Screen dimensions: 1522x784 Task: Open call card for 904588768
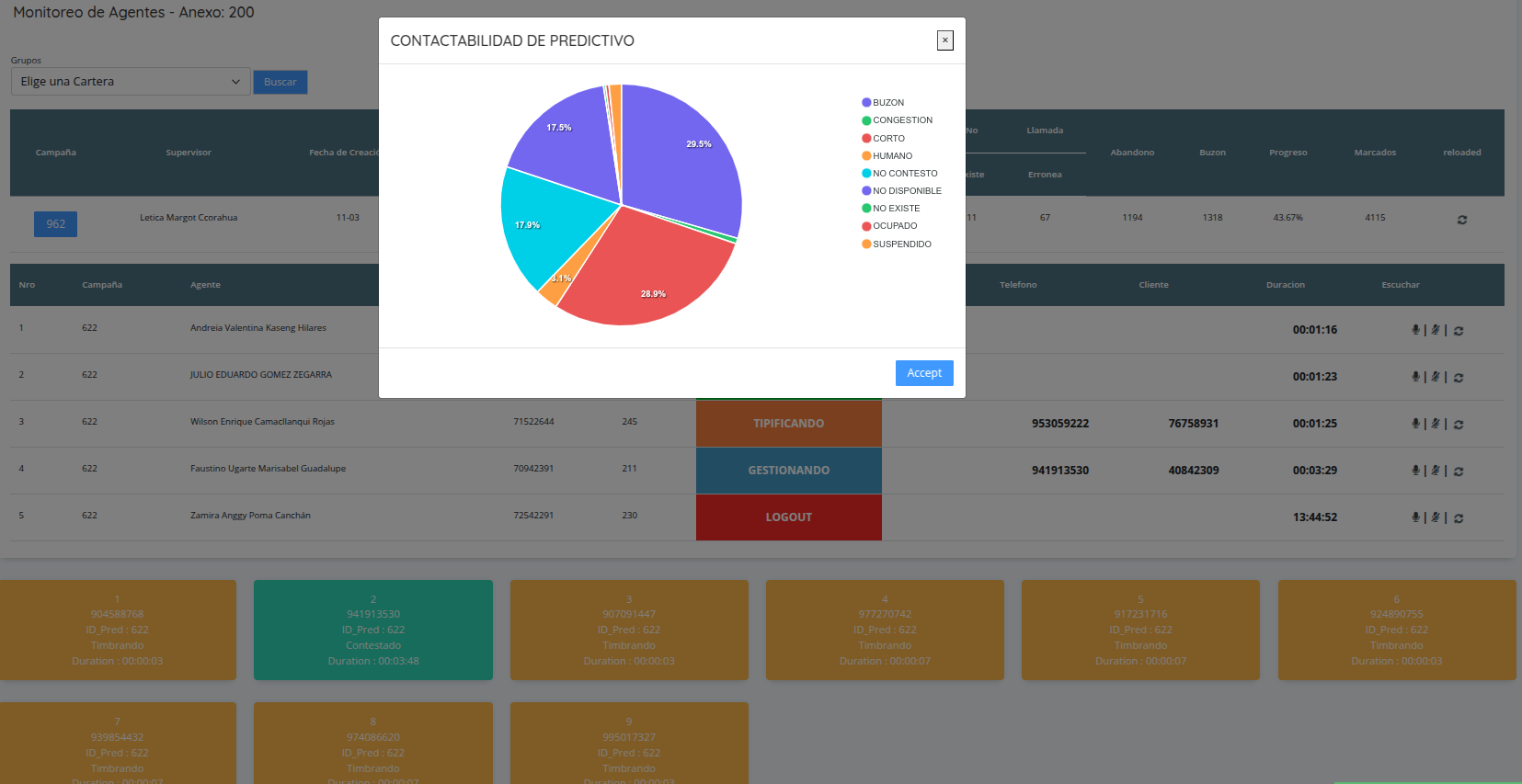click(118, 630)
